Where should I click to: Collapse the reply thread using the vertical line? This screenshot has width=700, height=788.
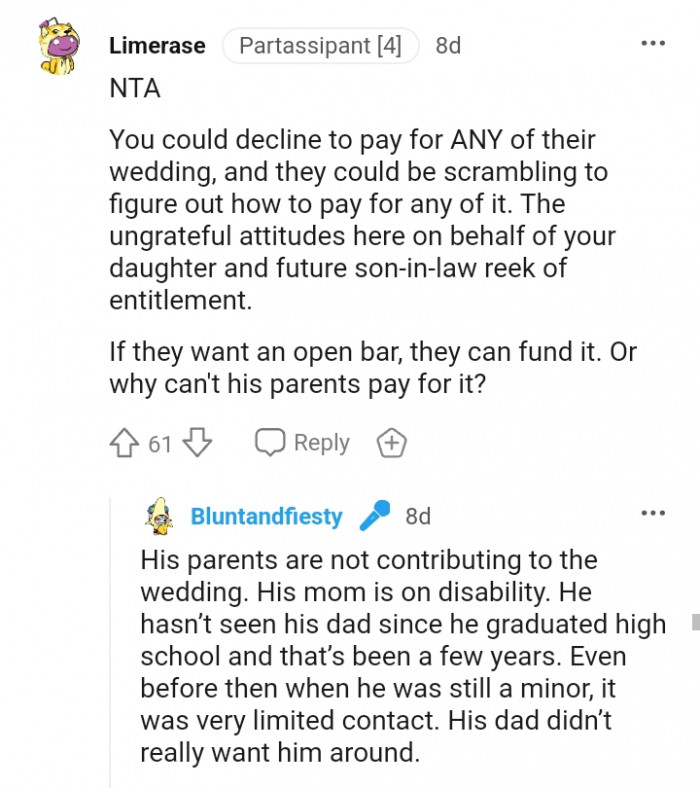[111, 650]
